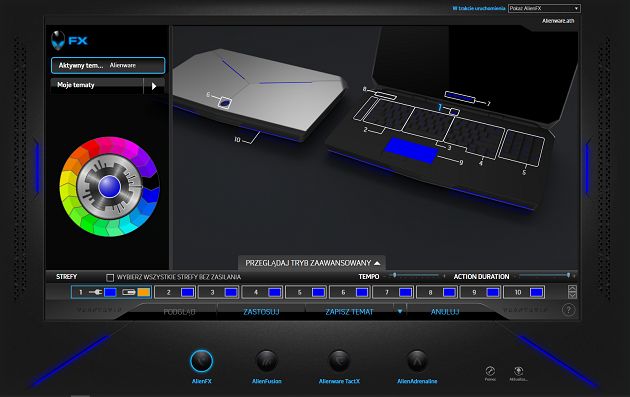Open Moje tematy list
Screen dimensions: 630x397
tap(97, 85)
